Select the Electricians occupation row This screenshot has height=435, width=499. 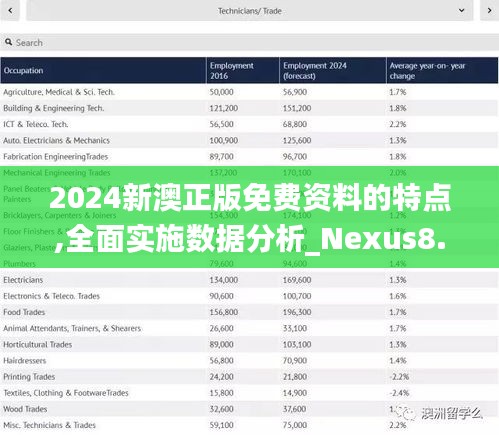tap(249, 280)
